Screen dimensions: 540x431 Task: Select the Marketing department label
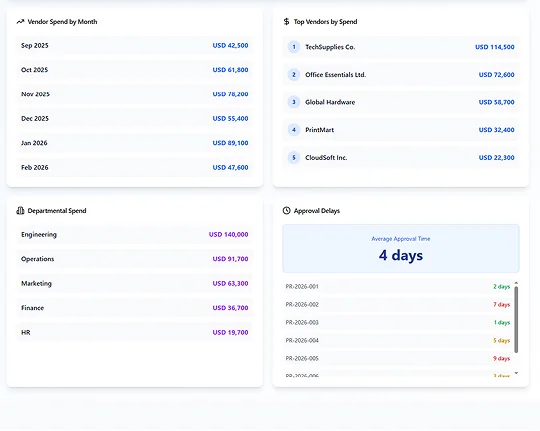(37, 284)
